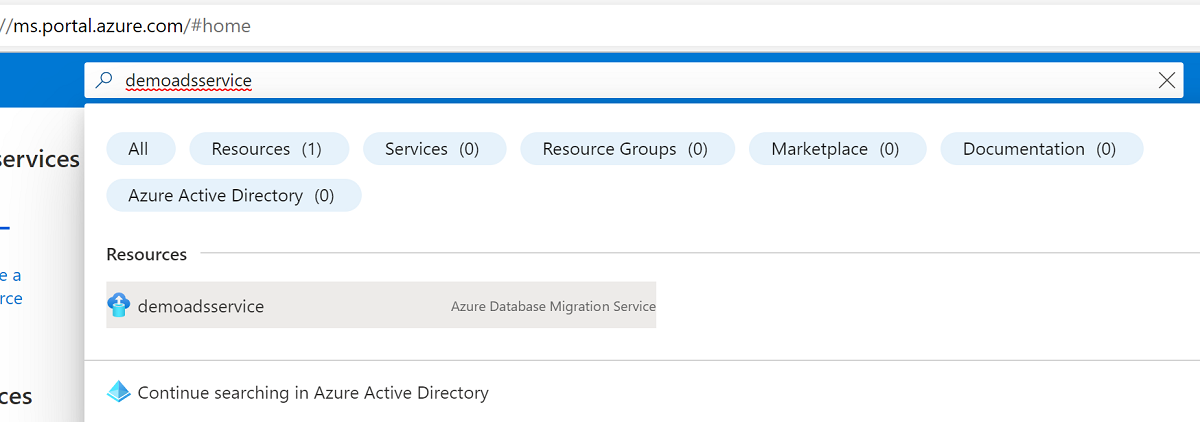Image resolution: width=1200 pixels, height=422 pixels.
Task: Click the Resources section heading
Action: click(147, 254)
